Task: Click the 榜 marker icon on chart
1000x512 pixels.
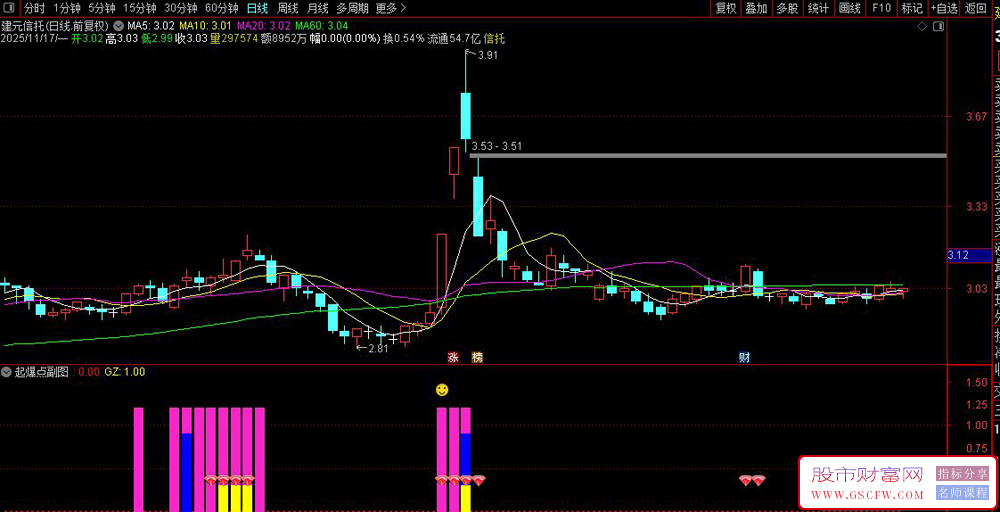Action: tap(477, 357)
